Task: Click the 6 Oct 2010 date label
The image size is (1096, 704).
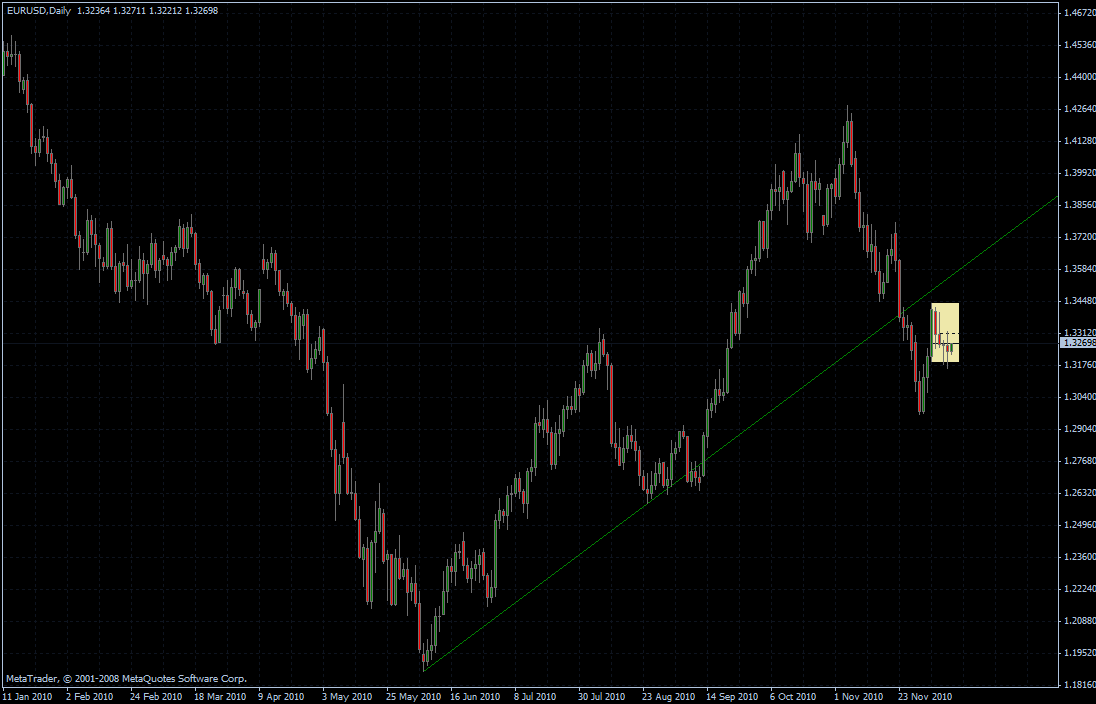Action: [793, 696]
